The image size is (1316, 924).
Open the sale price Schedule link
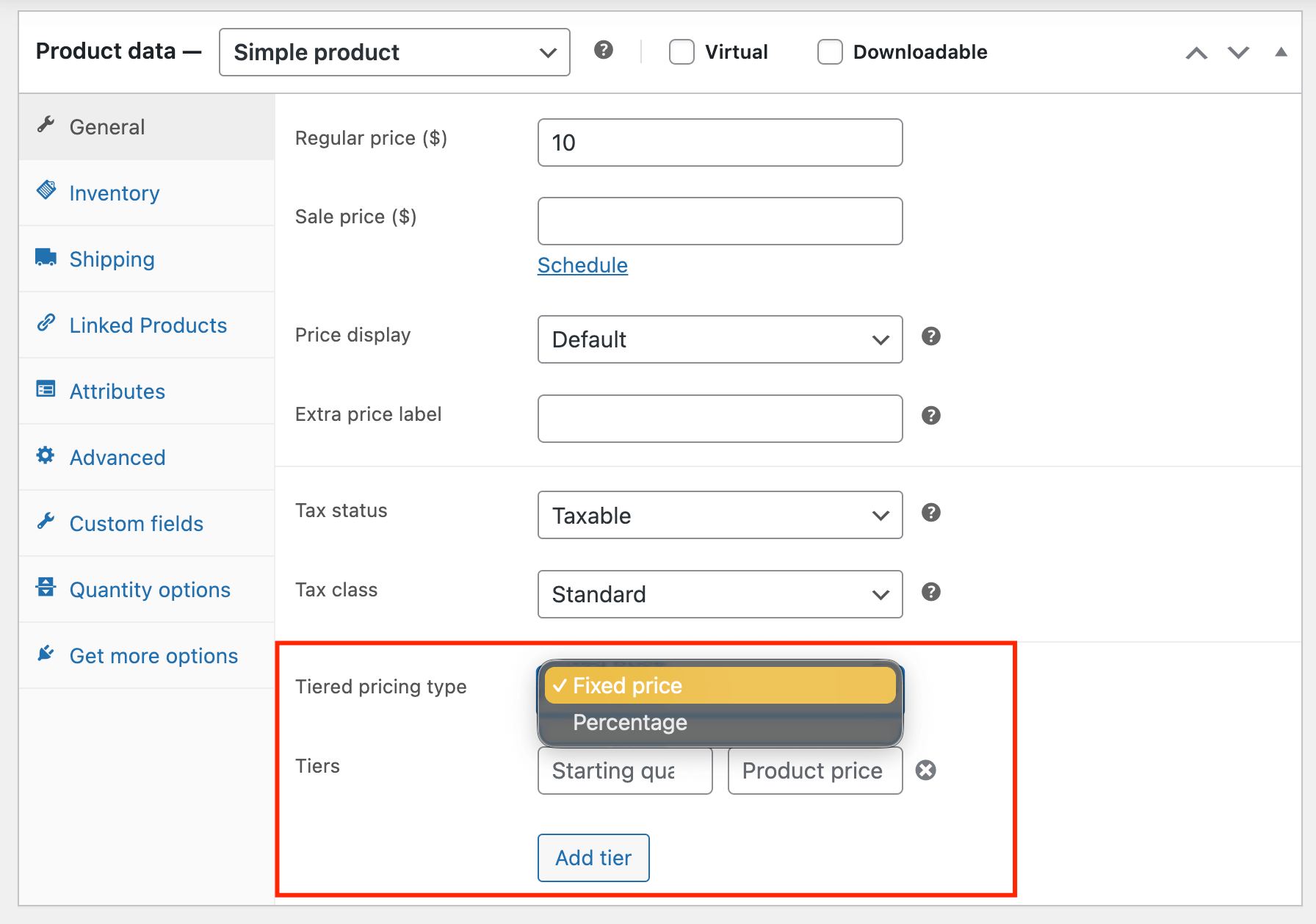coord(582,265)
